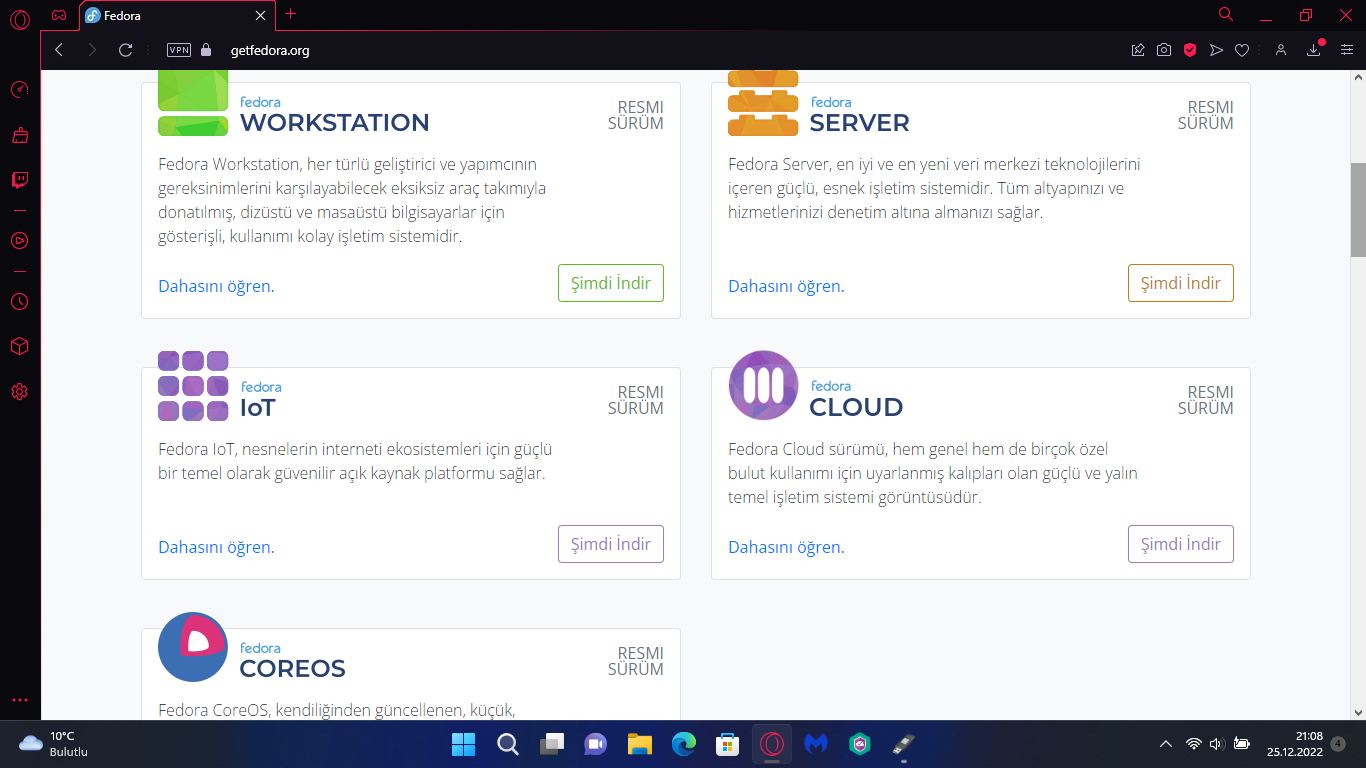The width and height of the screenshot is (1366, 768).
Task: Open the red ad blocker shield
Action: click(1190, 50)
